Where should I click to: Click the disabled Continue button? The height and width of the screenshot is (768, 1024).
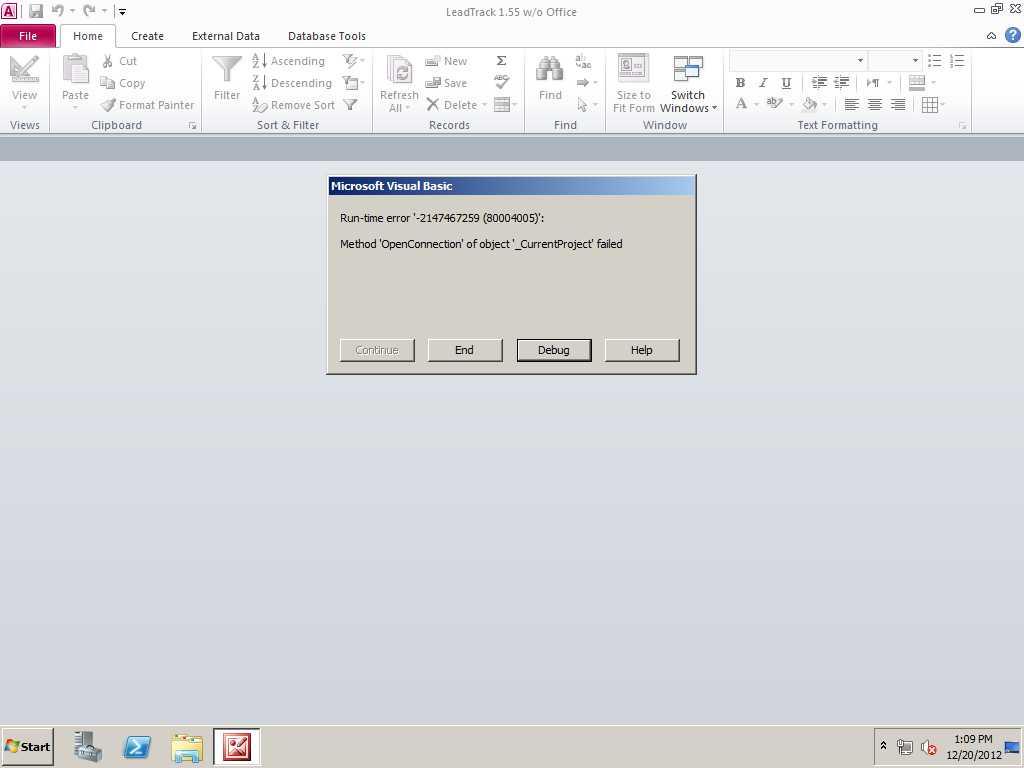(x=377, y=350)
